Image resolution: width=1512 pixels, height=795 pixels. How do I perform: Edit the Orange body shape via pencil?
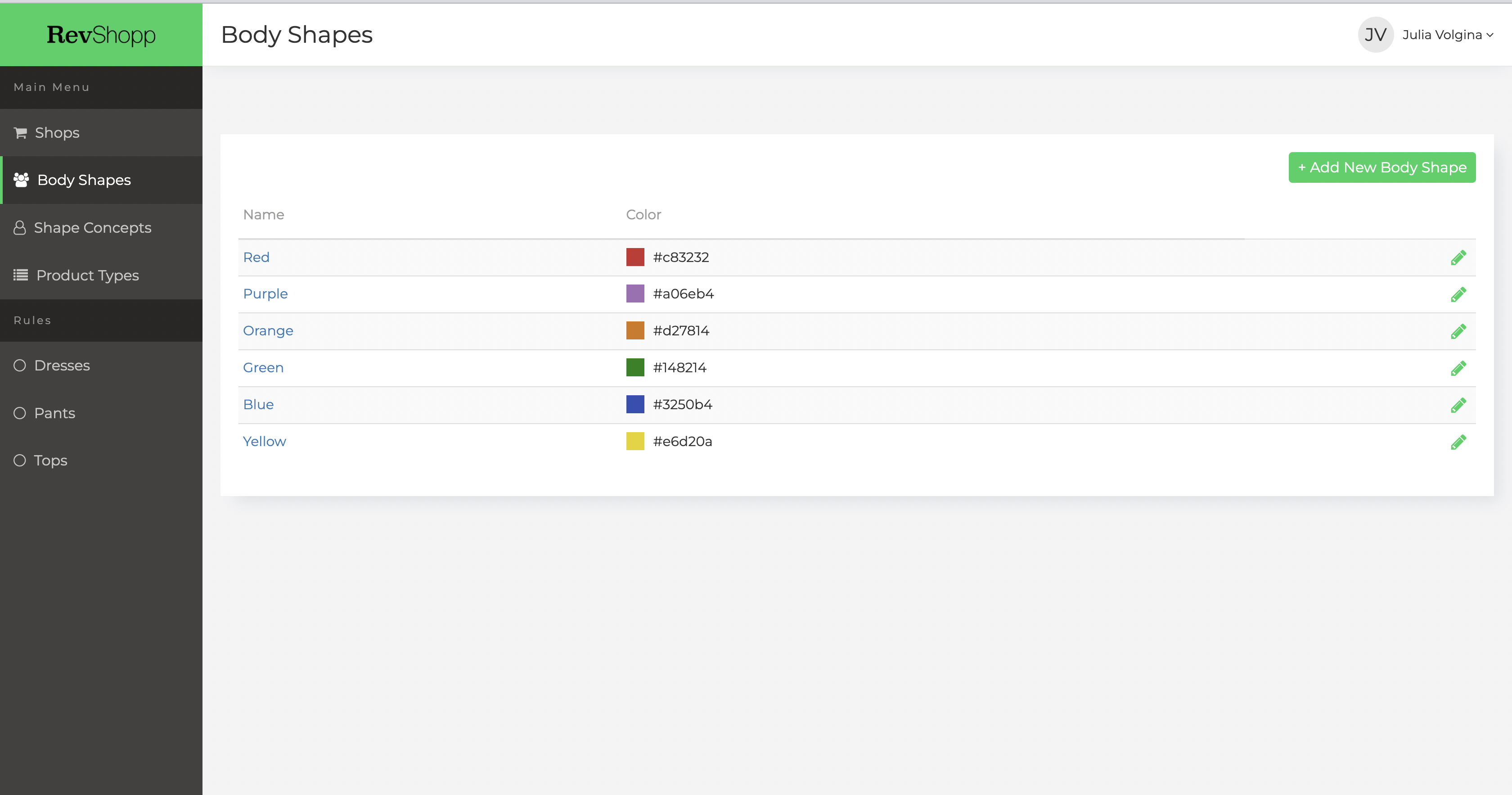click(1458, 331)
